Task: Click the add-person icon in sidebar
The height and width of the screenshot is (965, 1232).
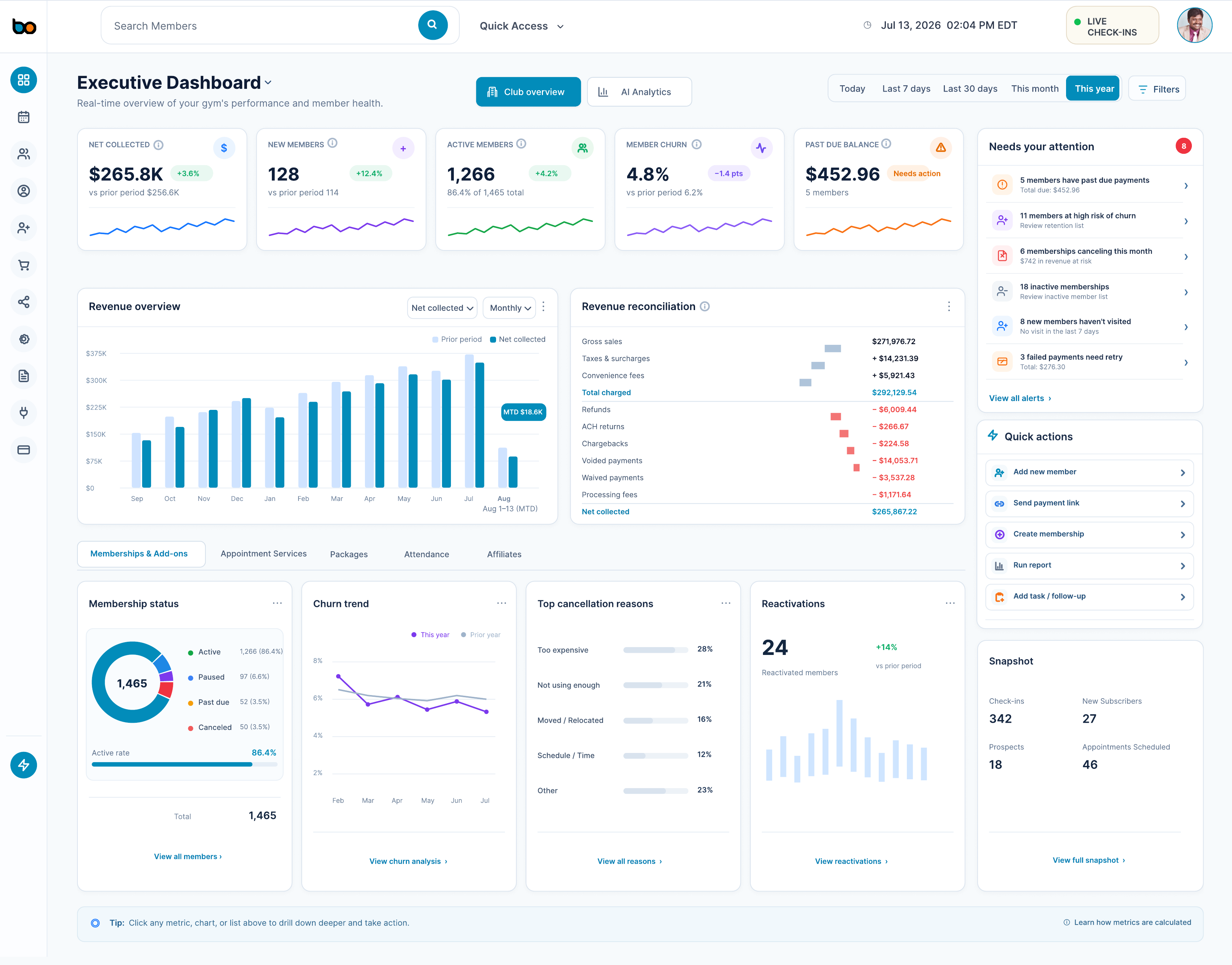Action: 24,228
